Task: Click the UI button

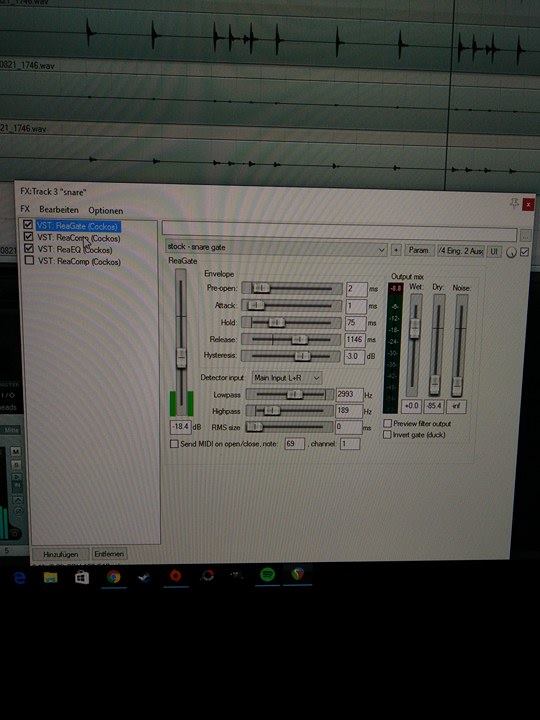Action: tap(494, 252)
